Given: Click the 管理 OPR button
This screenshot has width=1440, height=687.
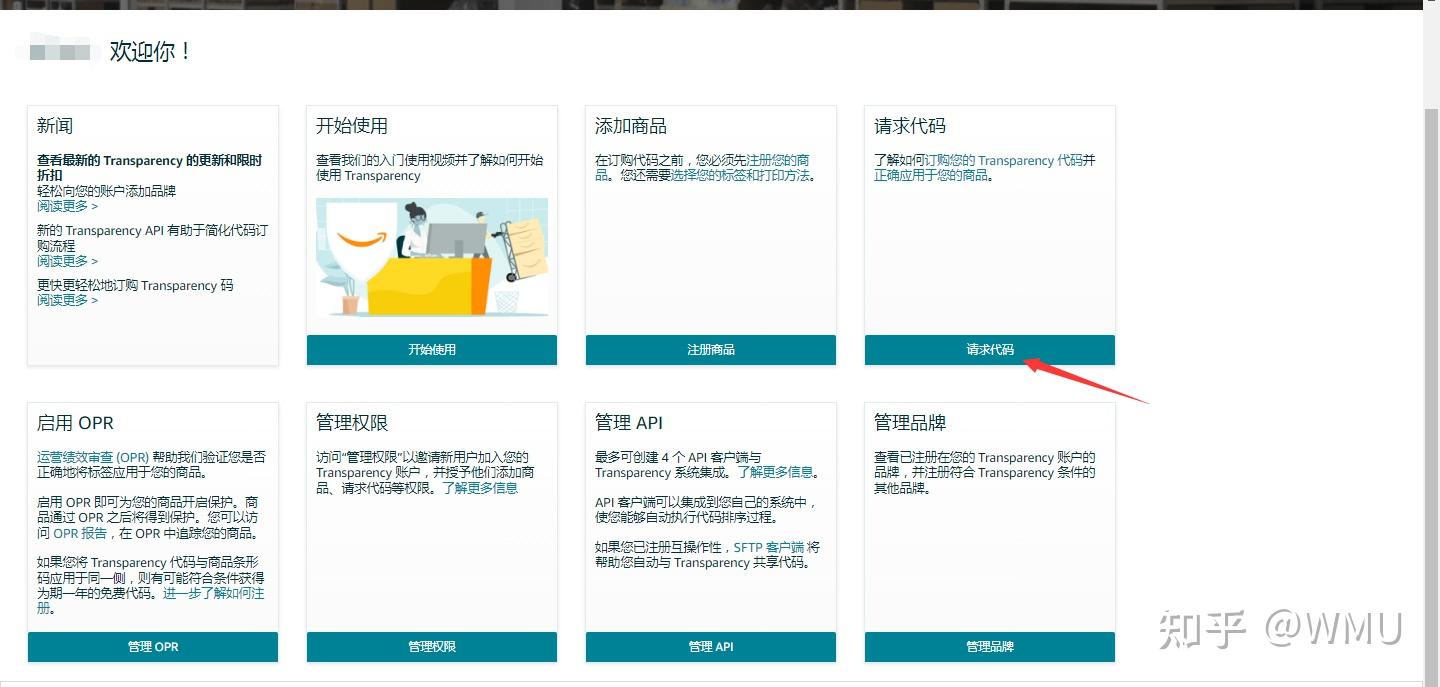Looking at the screenshot, I should [152, 647].
